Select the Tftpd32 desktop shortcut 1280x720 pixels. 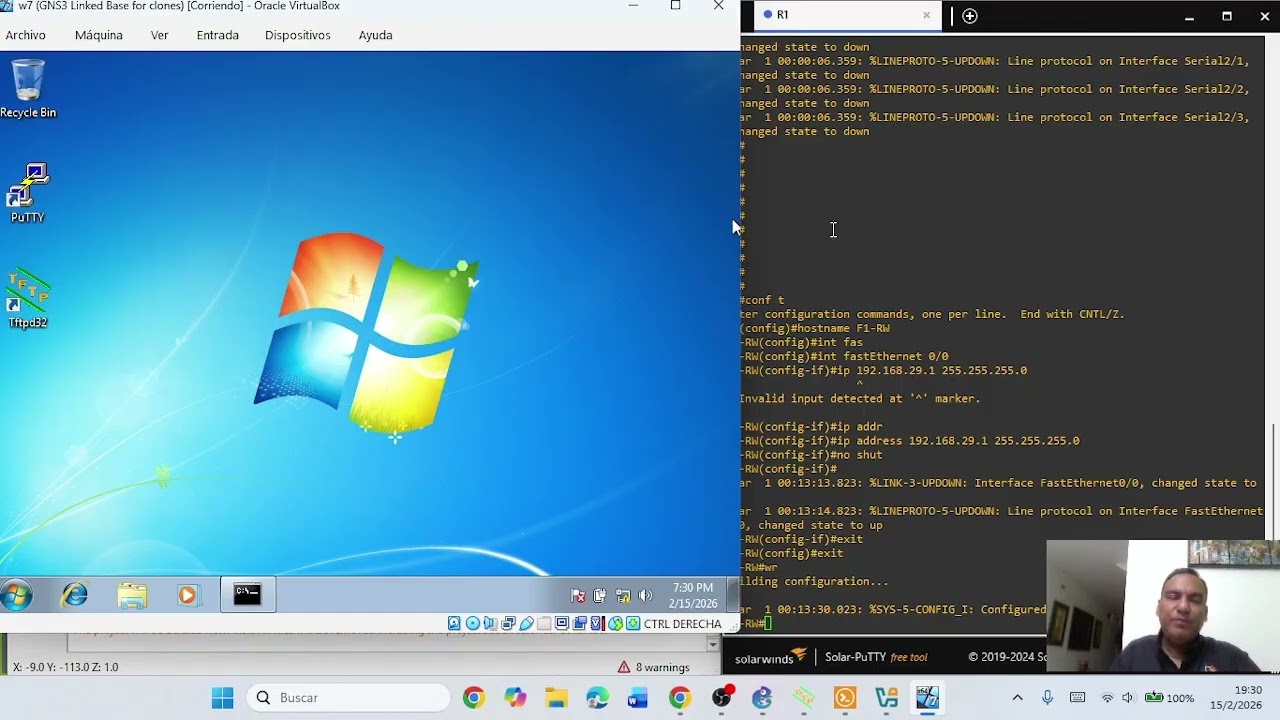(28, 299)
